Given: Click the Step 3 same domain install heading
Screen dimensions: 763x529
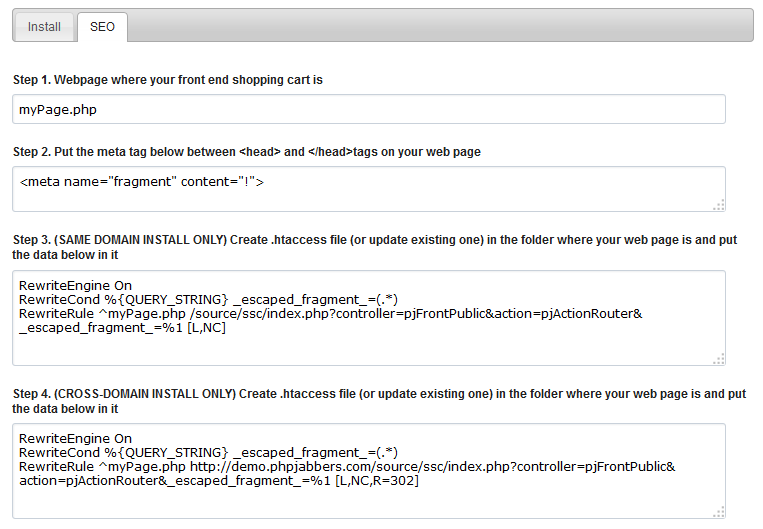Looking at the screenshot, I should 375,247.
